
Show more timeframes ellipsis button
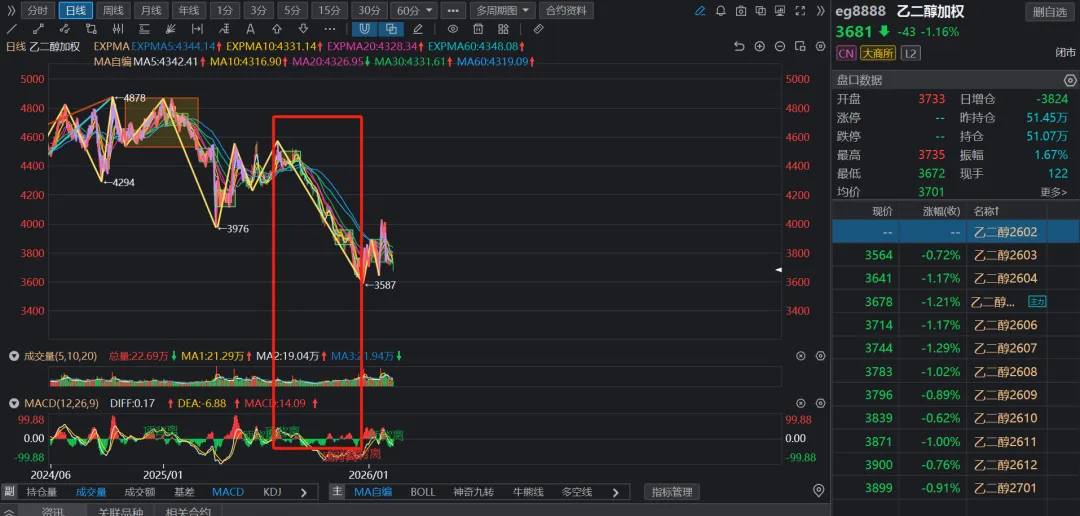(453, 10)
